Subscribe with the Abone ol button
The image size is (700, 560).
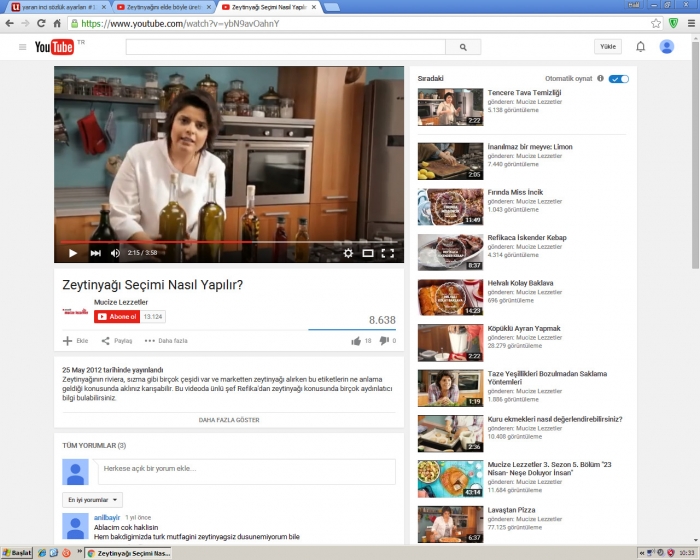[x=117, y=317]
